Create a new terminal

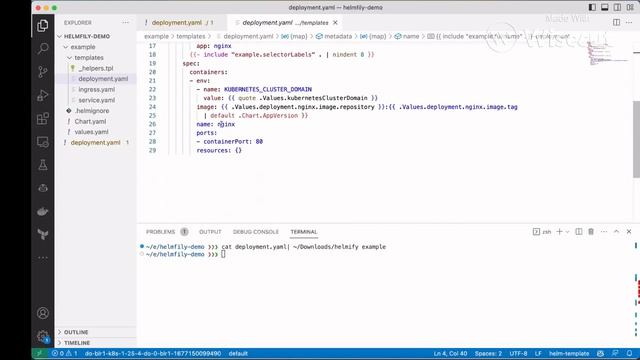click(559, 231)
